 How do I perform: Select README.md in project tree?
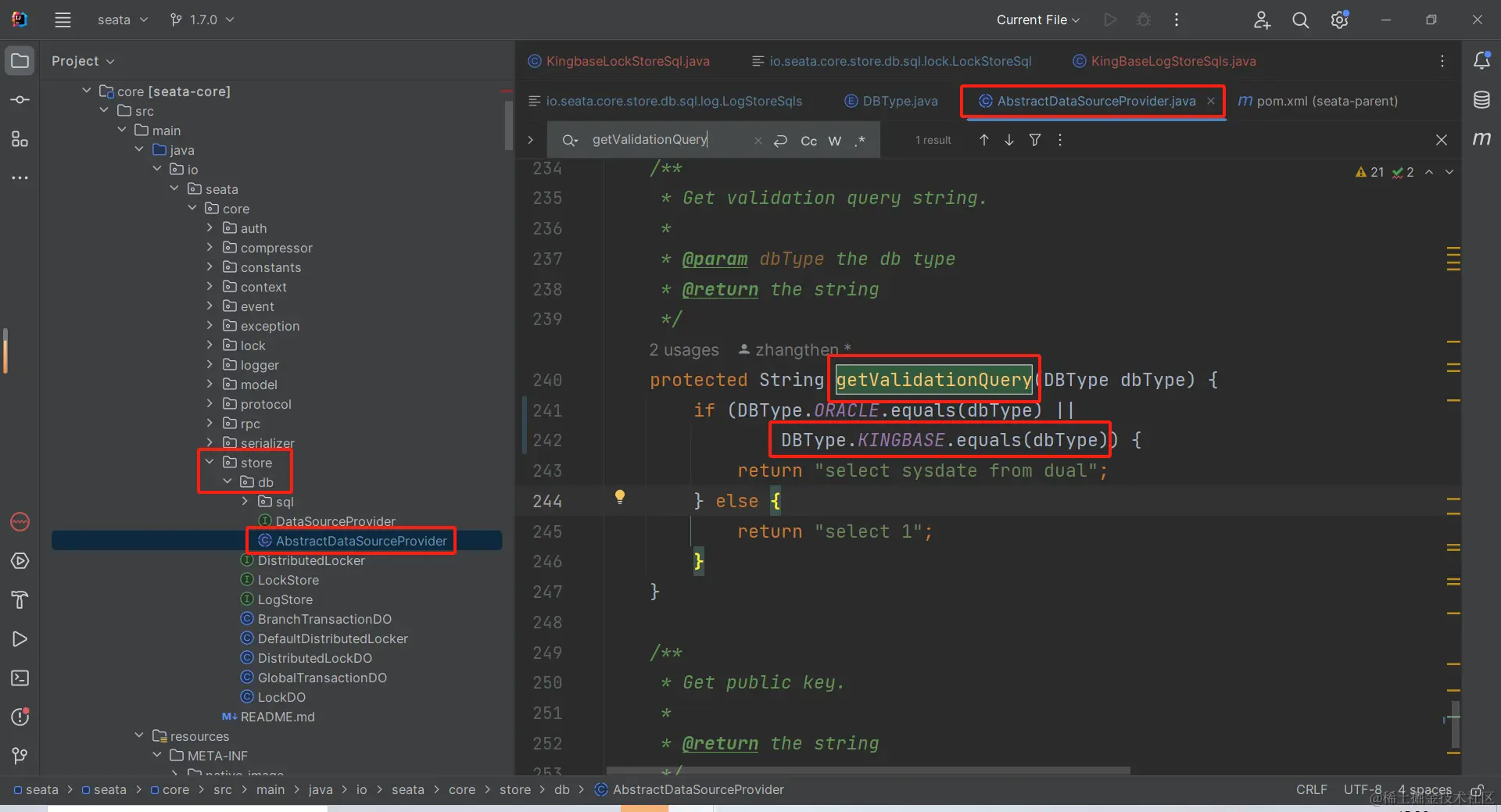click(278, 717)
